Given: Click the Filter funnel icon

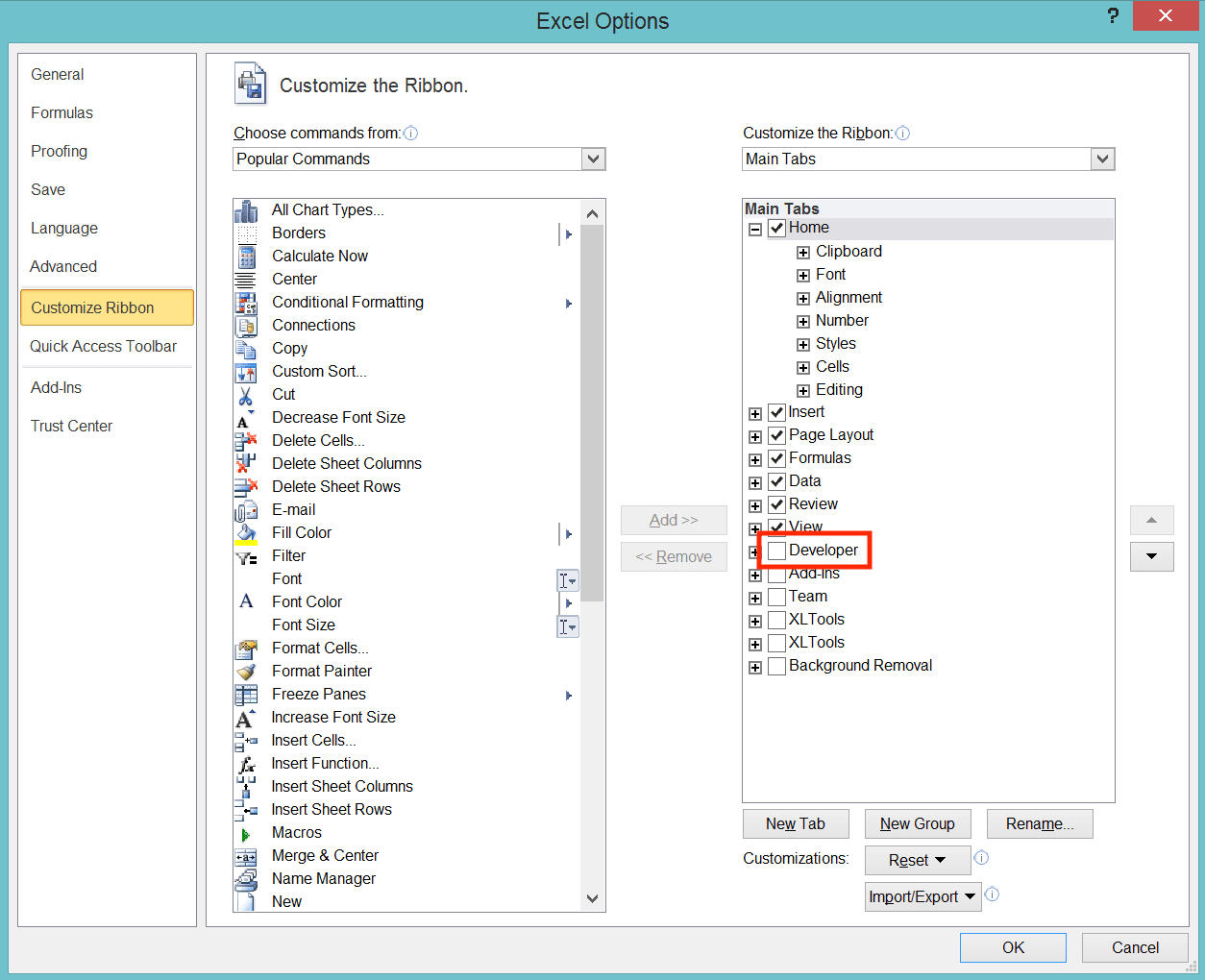Looking at the screenshot, I should coord(246,556).
